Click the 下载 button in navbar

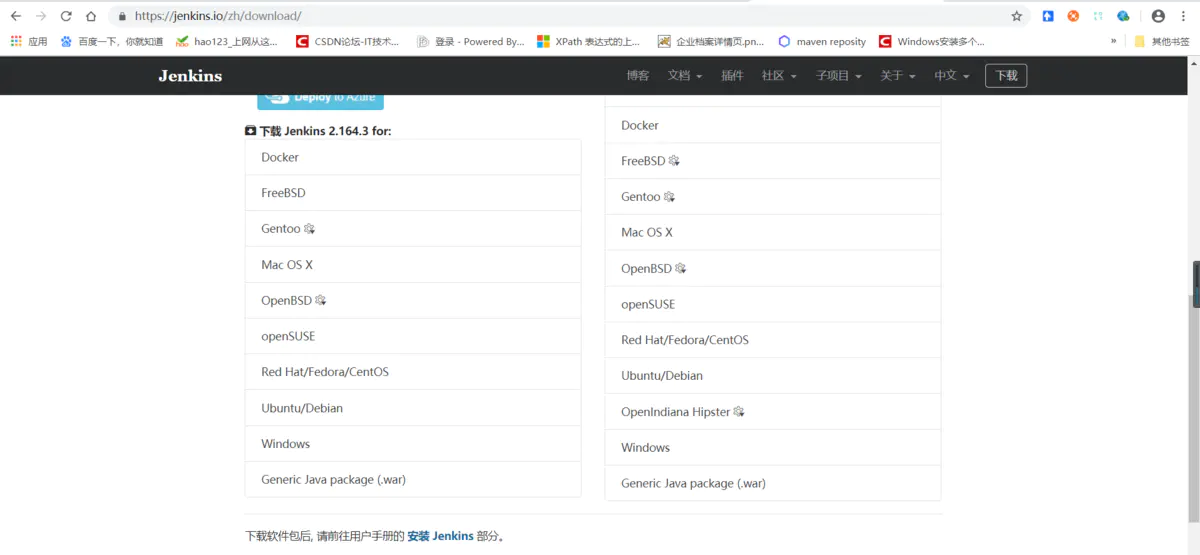tap(1006, 76)
